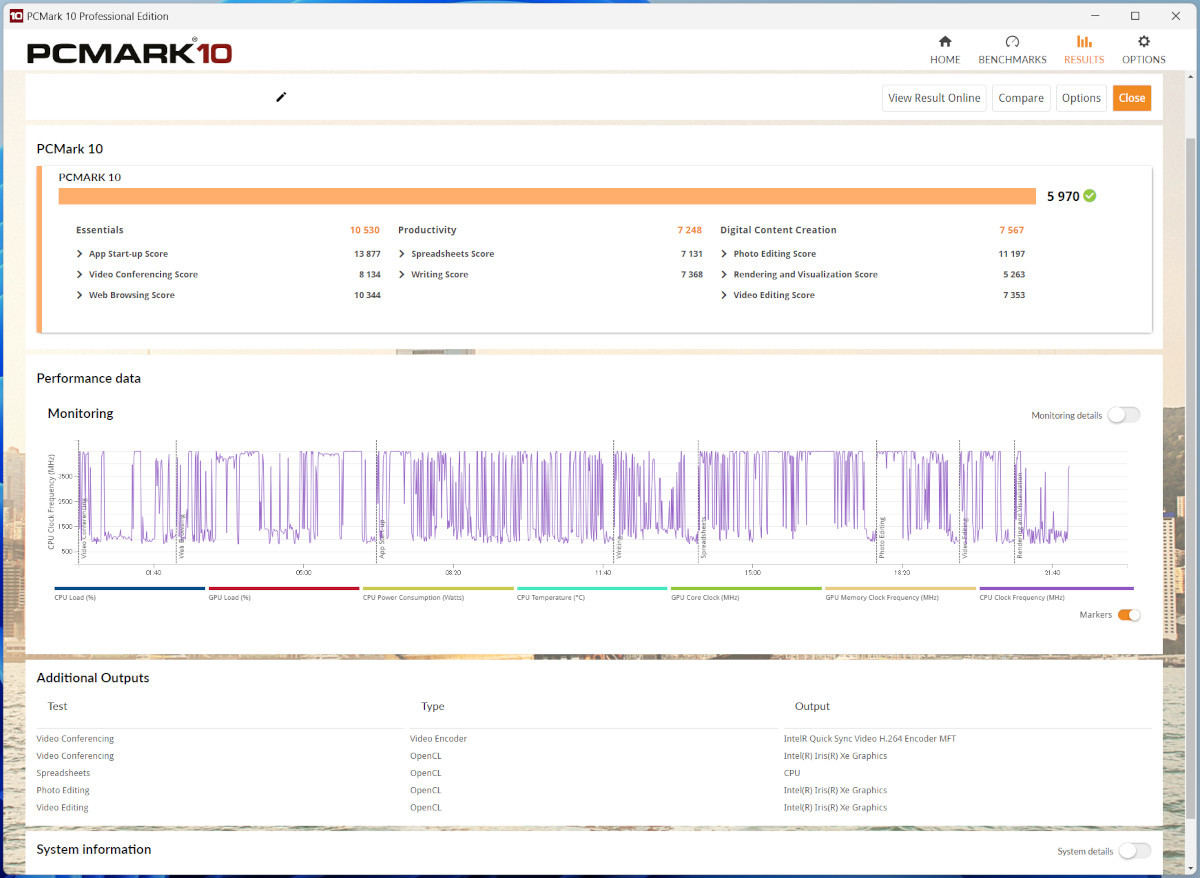The height and width of the screenshot is (878, 1200).
Task: Open the HOME tab label
Action: 945,60
